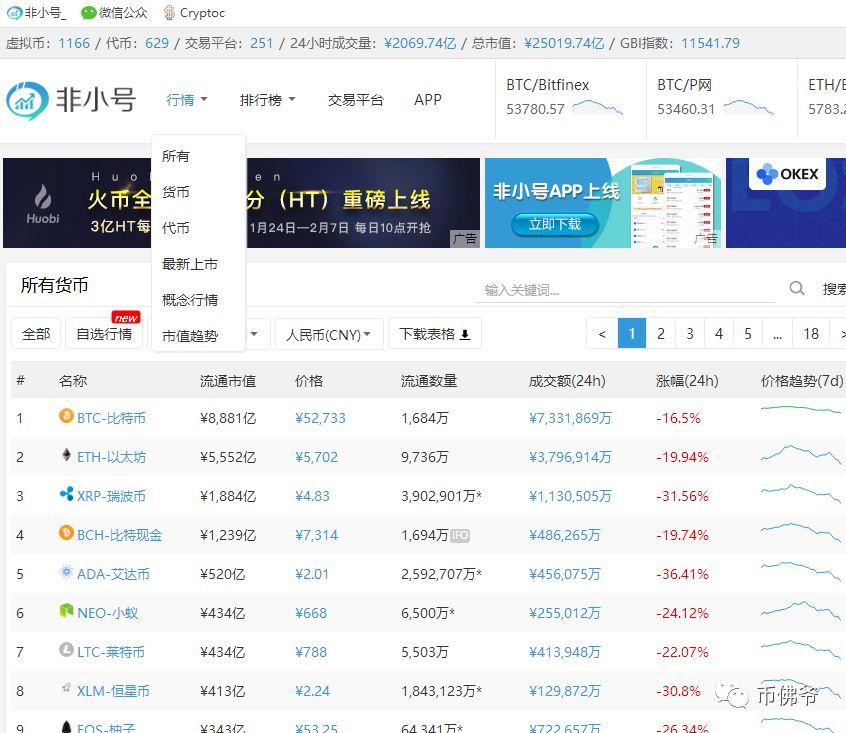This screenshot has width=846, height=733.
Task: Click the 非小号 bookmark favicon
Action: (x=15, y=13)
